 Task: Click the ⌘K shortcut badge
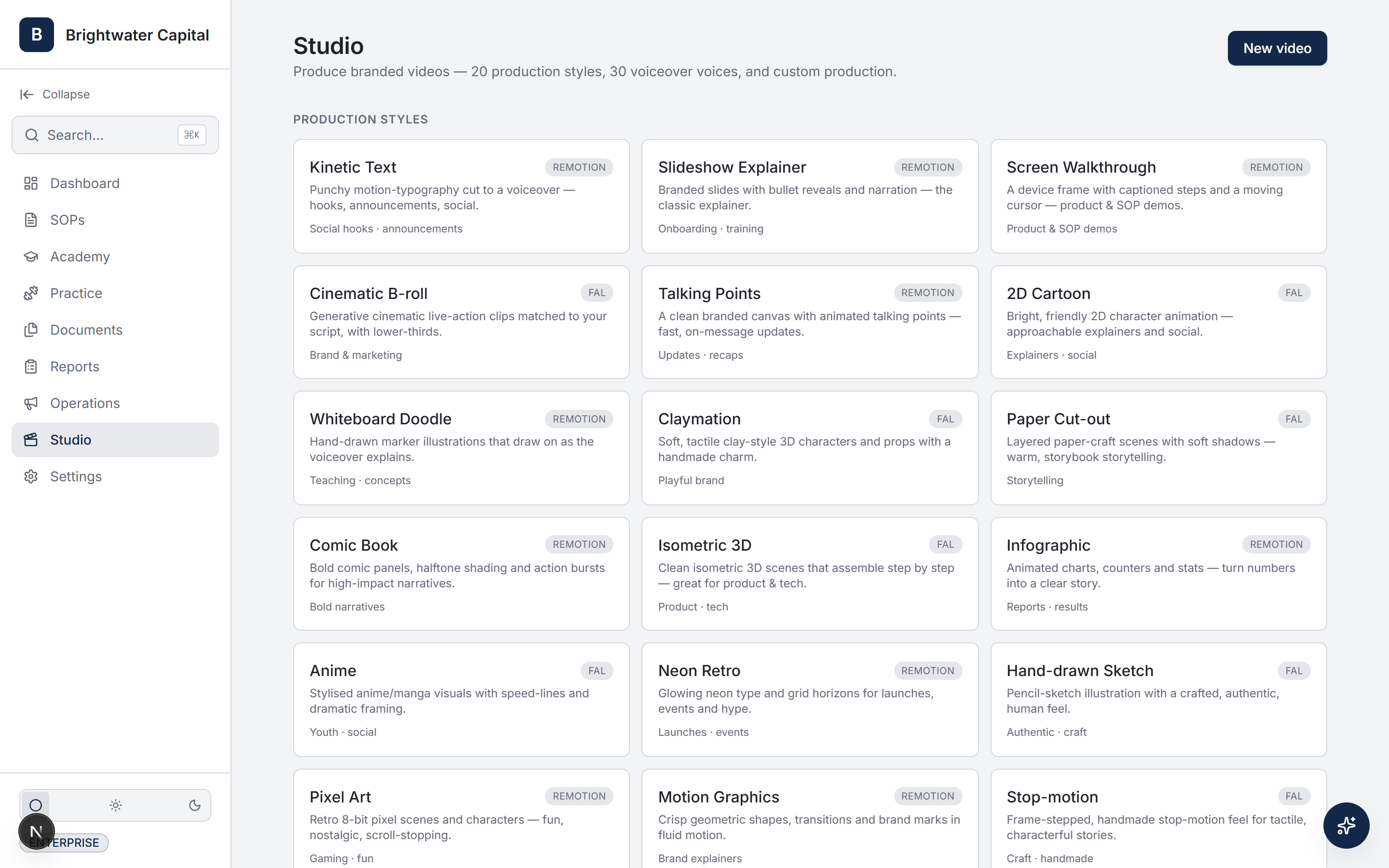point(191,135)
